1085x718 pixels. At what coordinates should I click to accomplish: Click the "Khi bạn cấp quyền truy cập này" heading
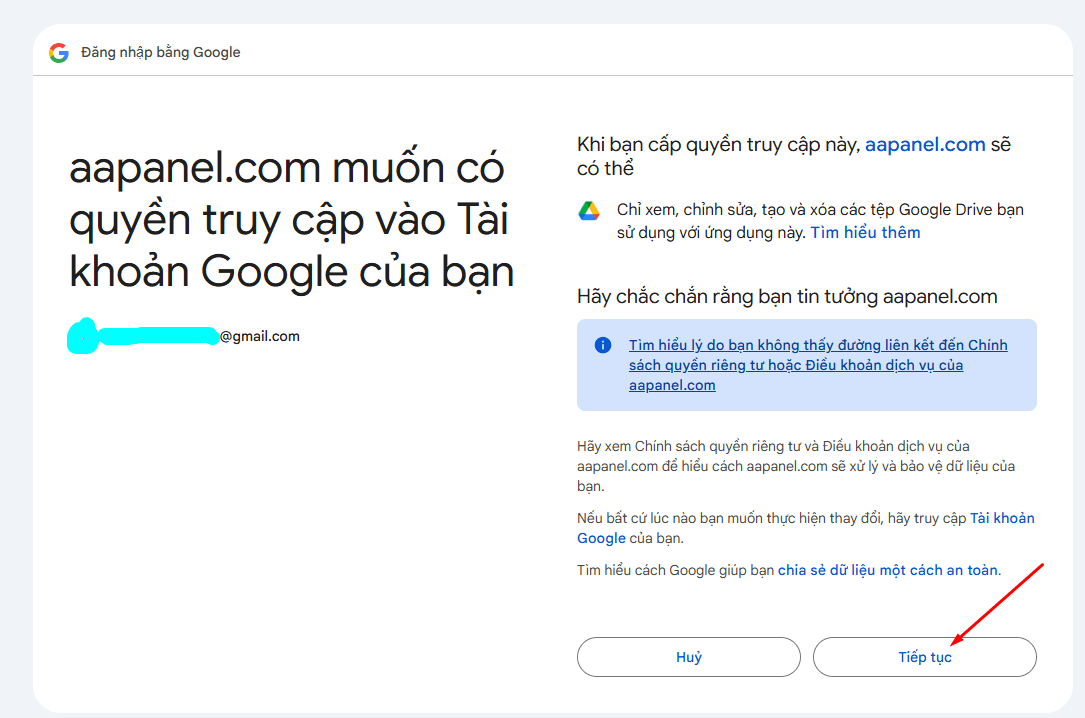[720, 145]
